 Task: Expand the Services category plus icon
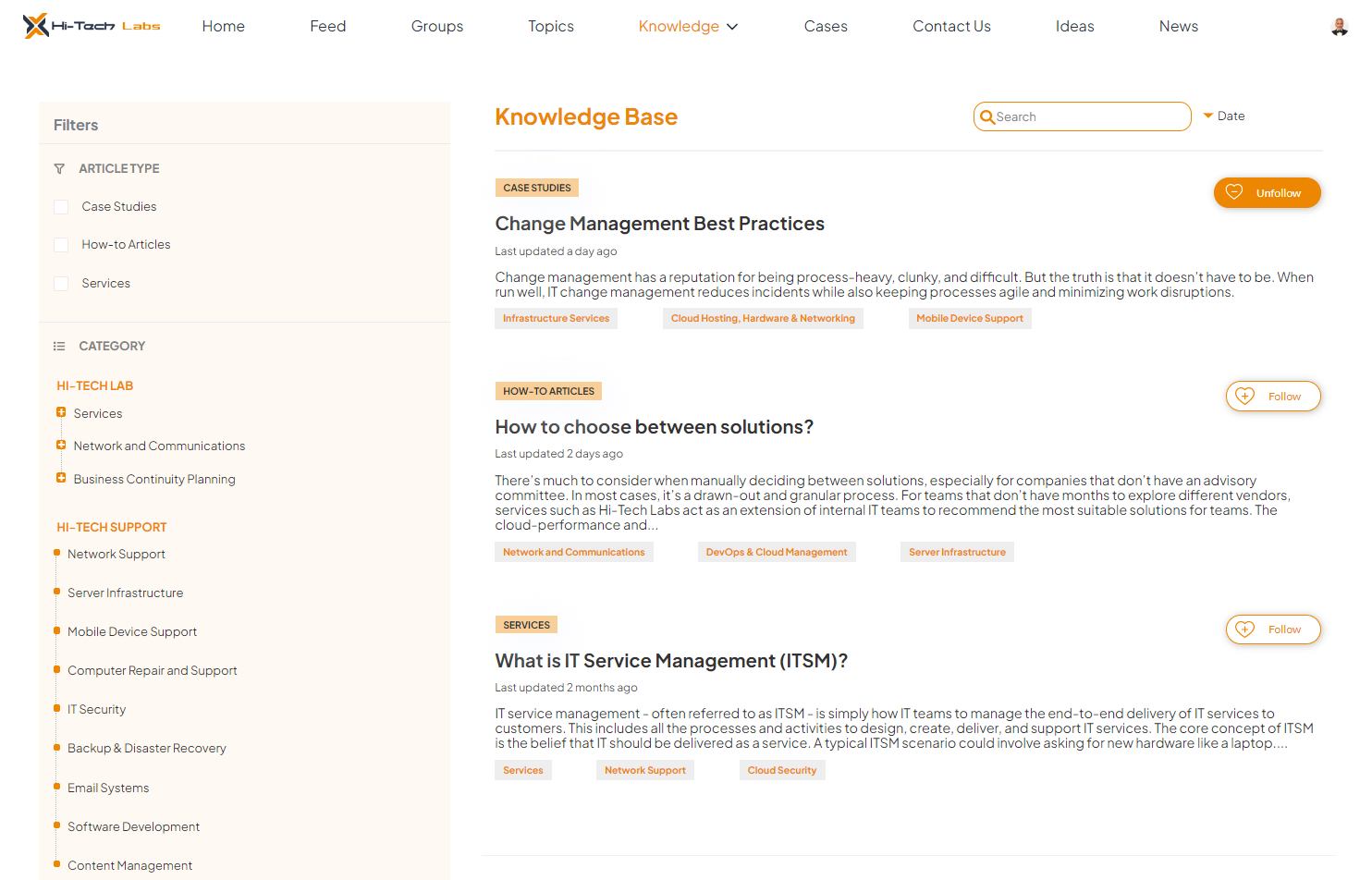tap(61, 412)
